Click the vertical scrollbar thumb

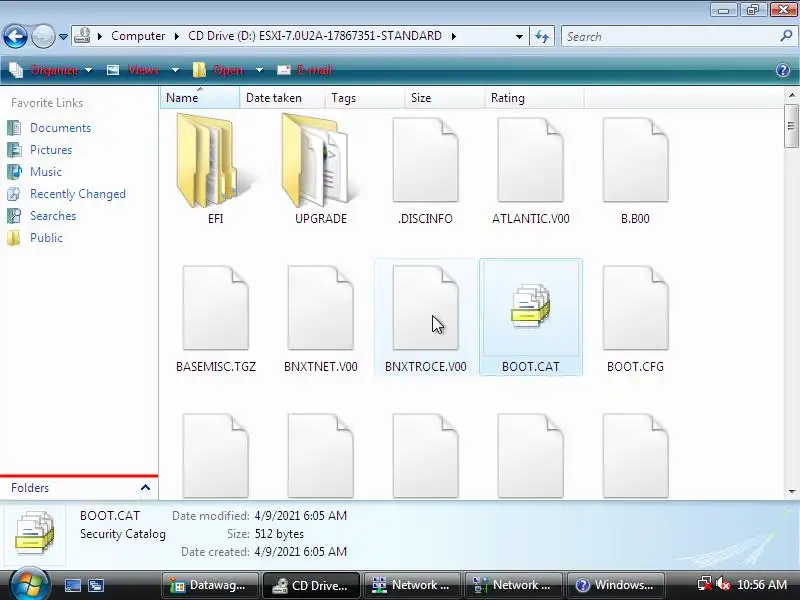point(791,126)
